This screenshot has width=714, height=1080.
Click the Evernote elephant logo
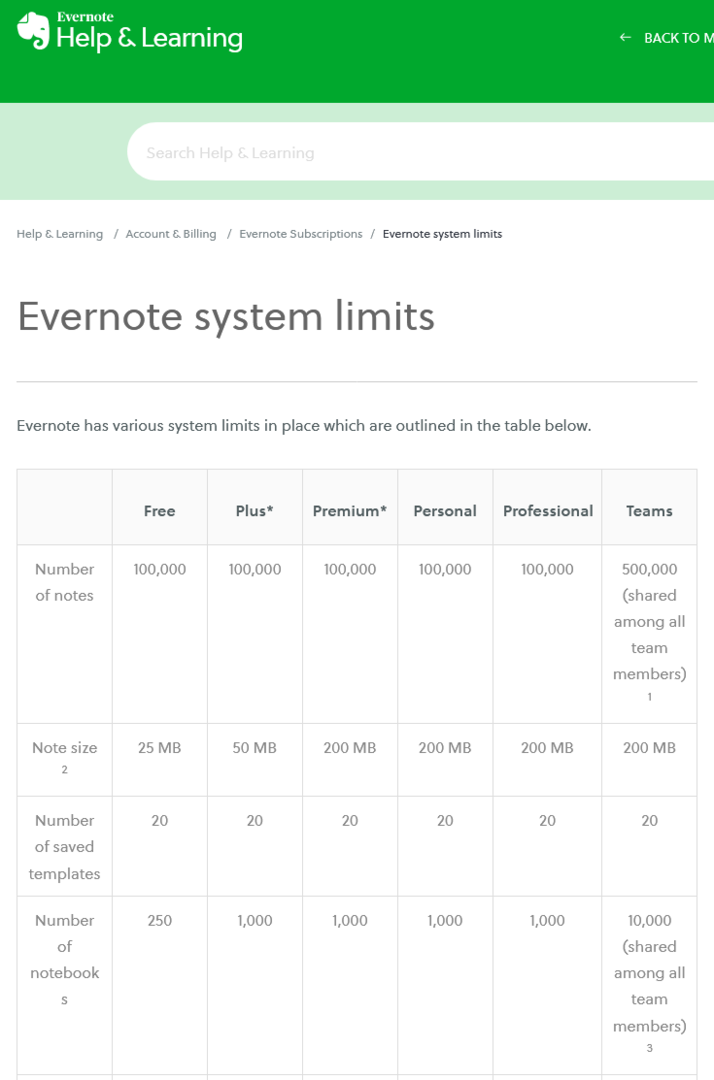(33, 31)
